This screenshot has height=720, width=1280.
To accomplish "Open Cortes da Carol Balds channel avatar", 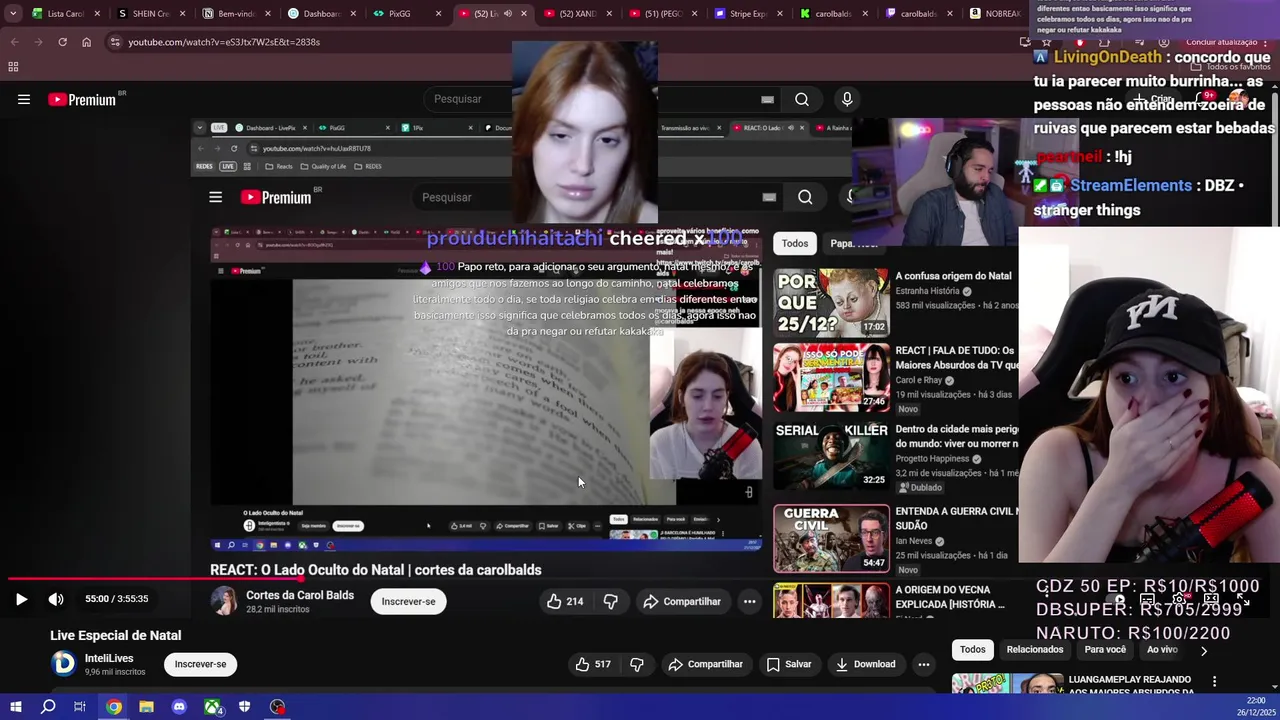I will [224, 601].
